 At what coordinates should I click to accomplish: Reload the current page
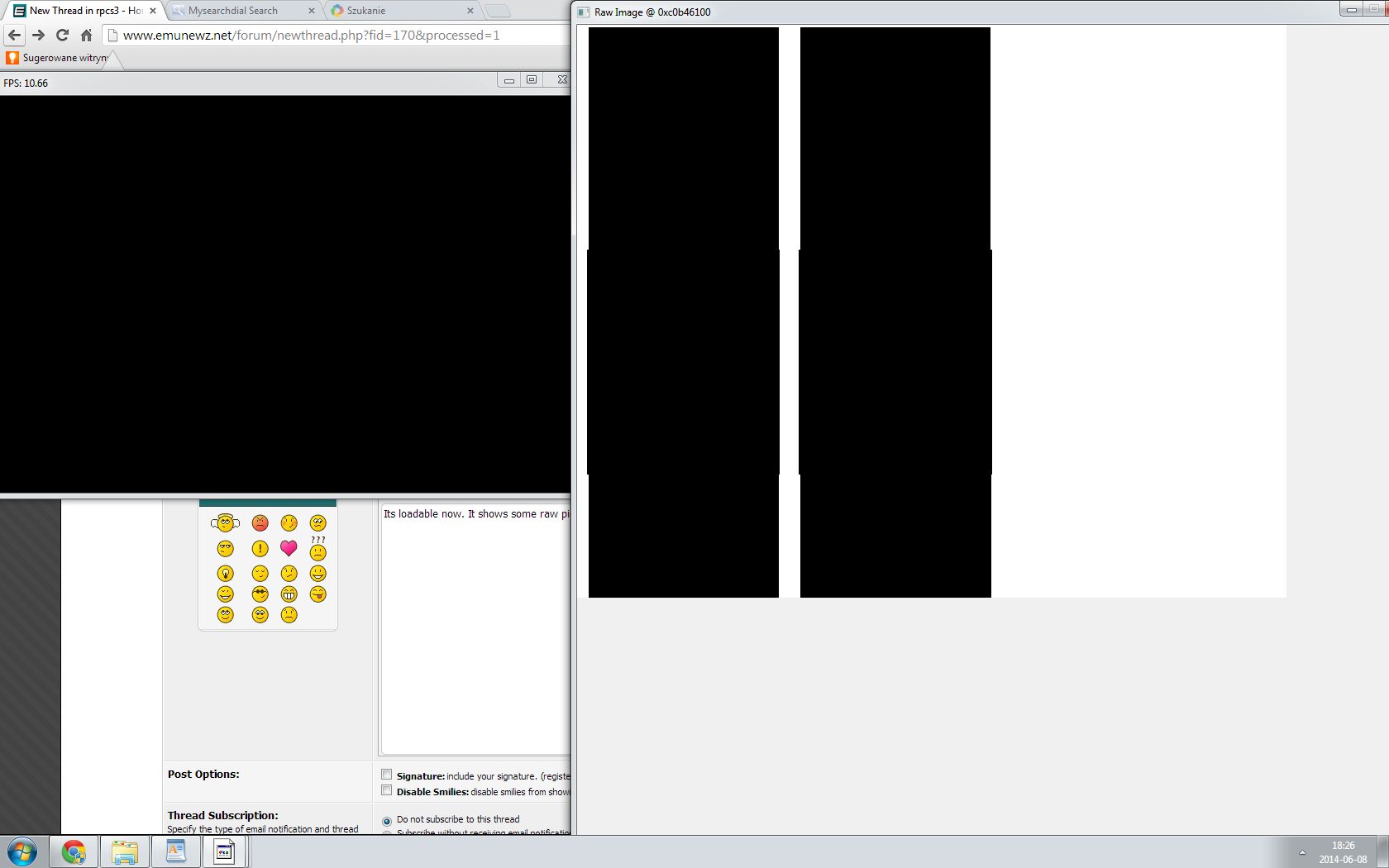tap(62, 35)
